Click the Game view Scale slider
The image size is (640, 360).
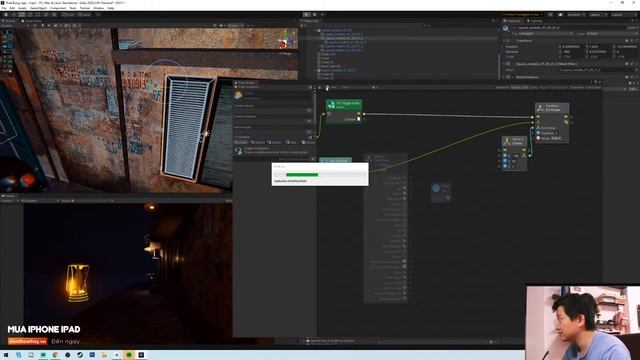(92, 201)
